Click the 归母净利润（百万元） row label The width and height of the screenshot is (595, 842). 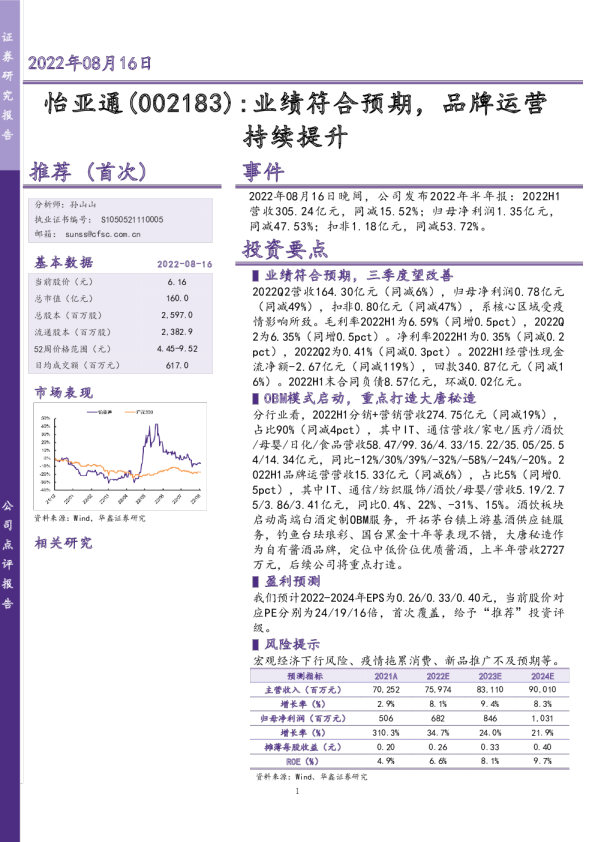tap(303, 718)
